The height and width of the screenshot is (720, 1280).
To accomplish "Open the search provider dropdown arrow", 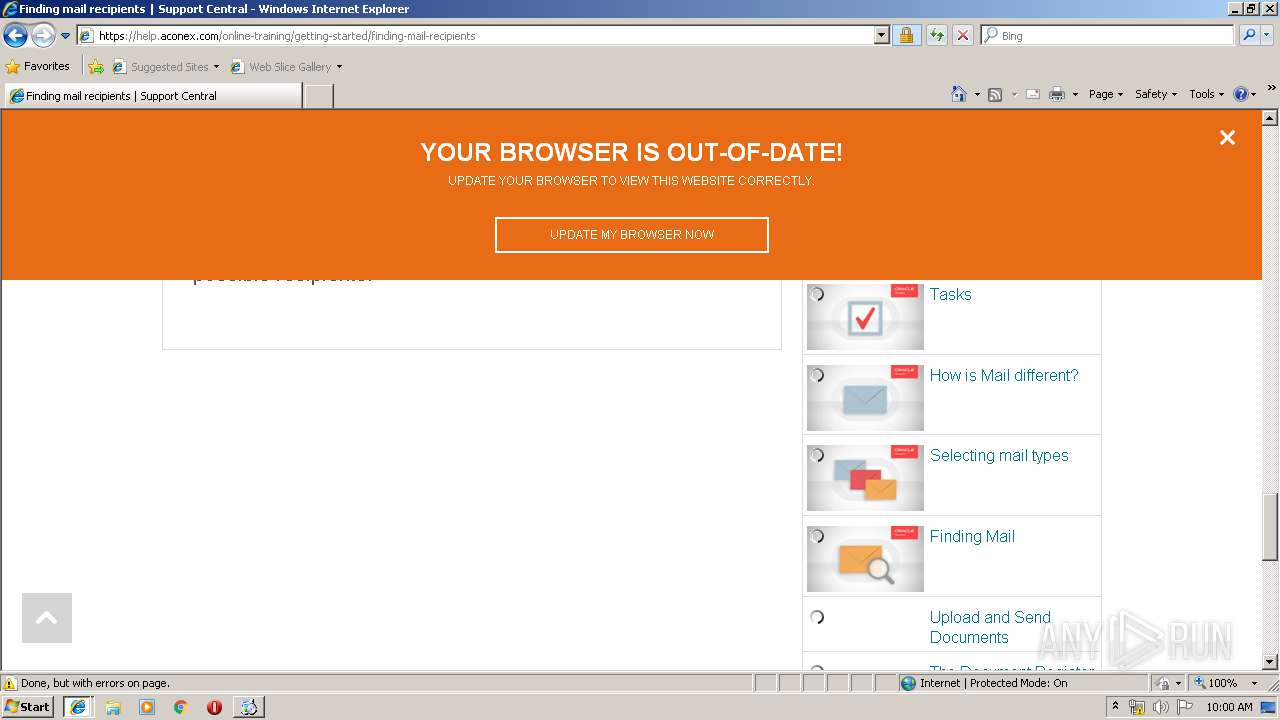I will [1267, 35].
